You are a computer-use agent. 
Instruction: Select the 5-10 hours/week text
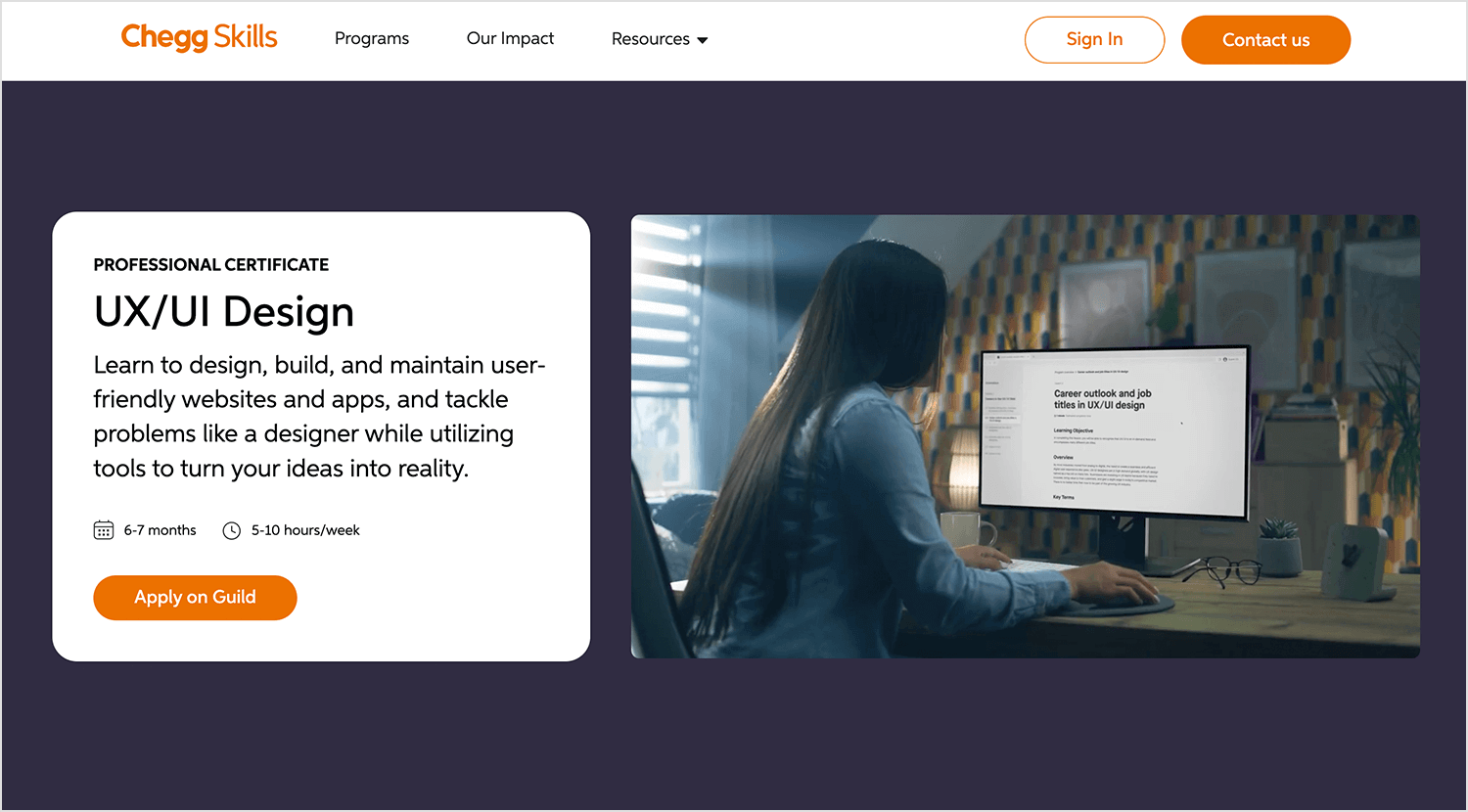pos(305,530)
